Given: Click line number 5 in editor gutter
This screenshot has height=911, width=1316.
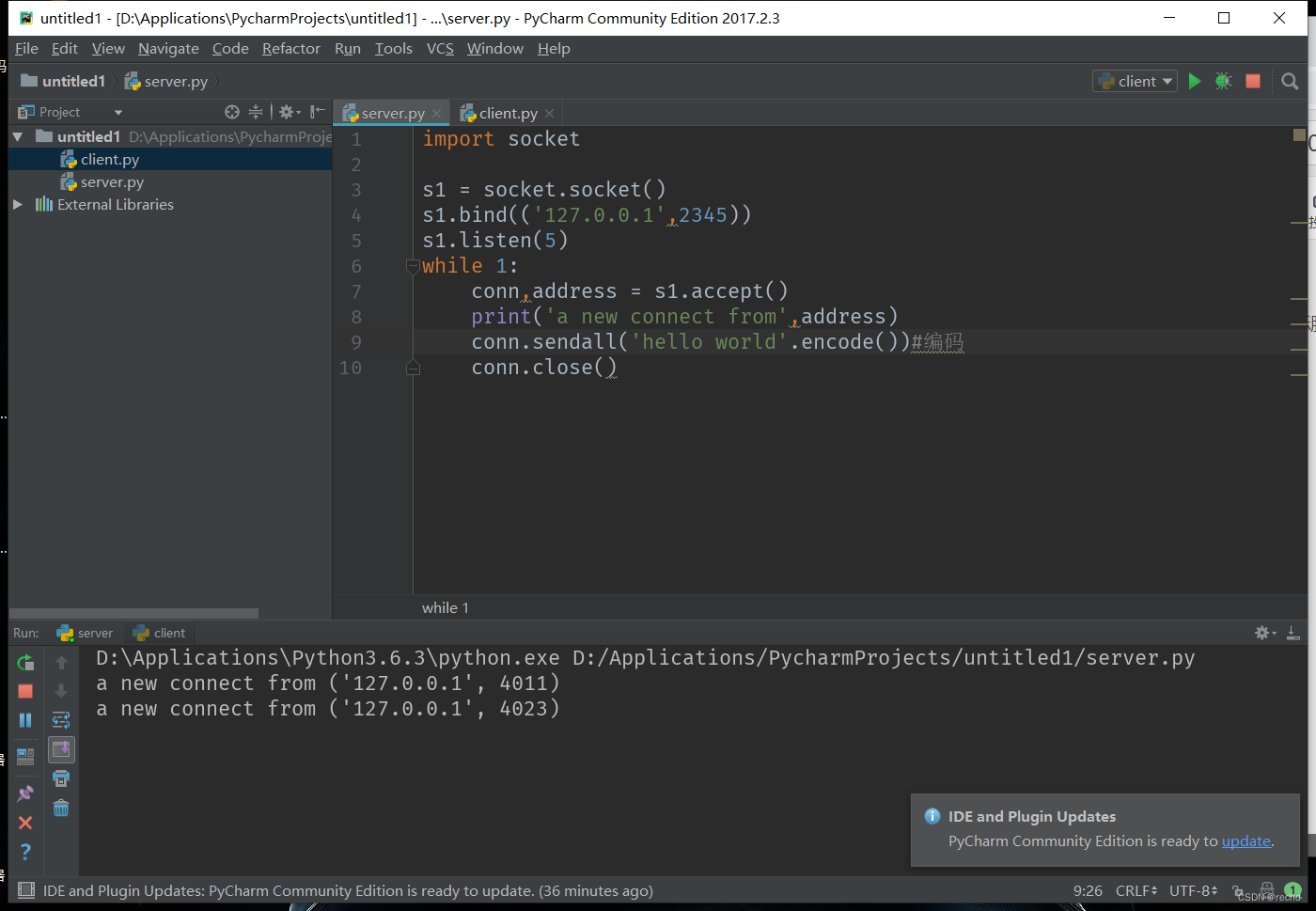Looking at the screenshot, I should [x=356, y=241].
